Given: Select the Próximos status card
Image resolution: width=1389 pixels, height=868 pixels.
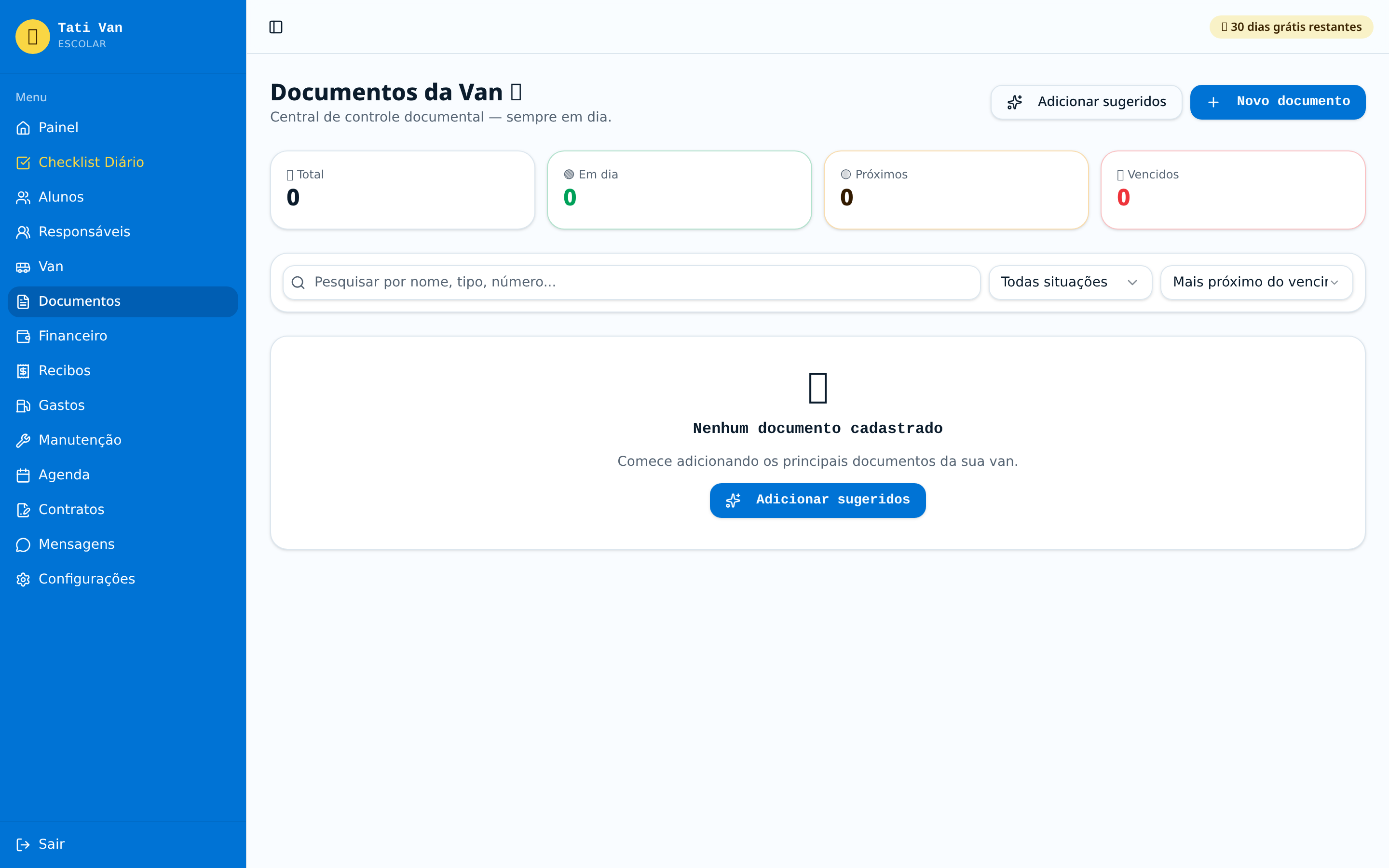Looking at the screenshot, I should pos(956,190).
